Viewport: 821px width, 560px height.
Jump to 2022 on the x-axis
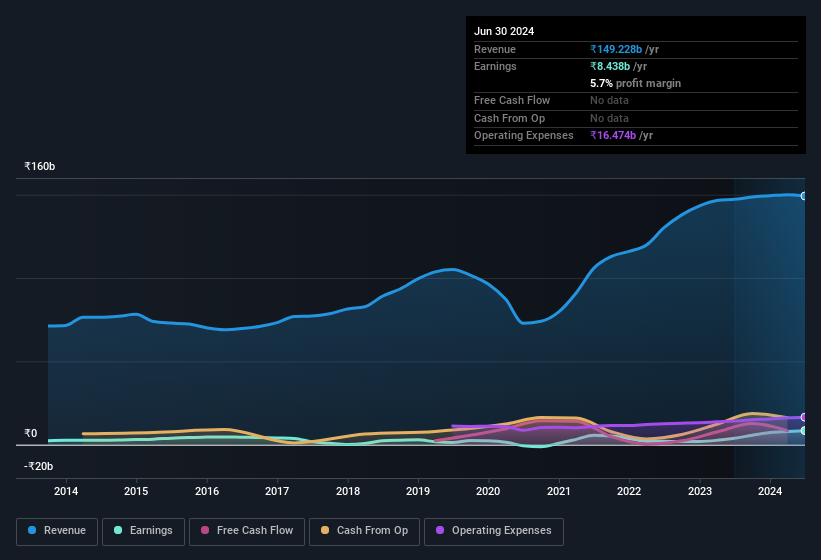(x=629, y=491)
